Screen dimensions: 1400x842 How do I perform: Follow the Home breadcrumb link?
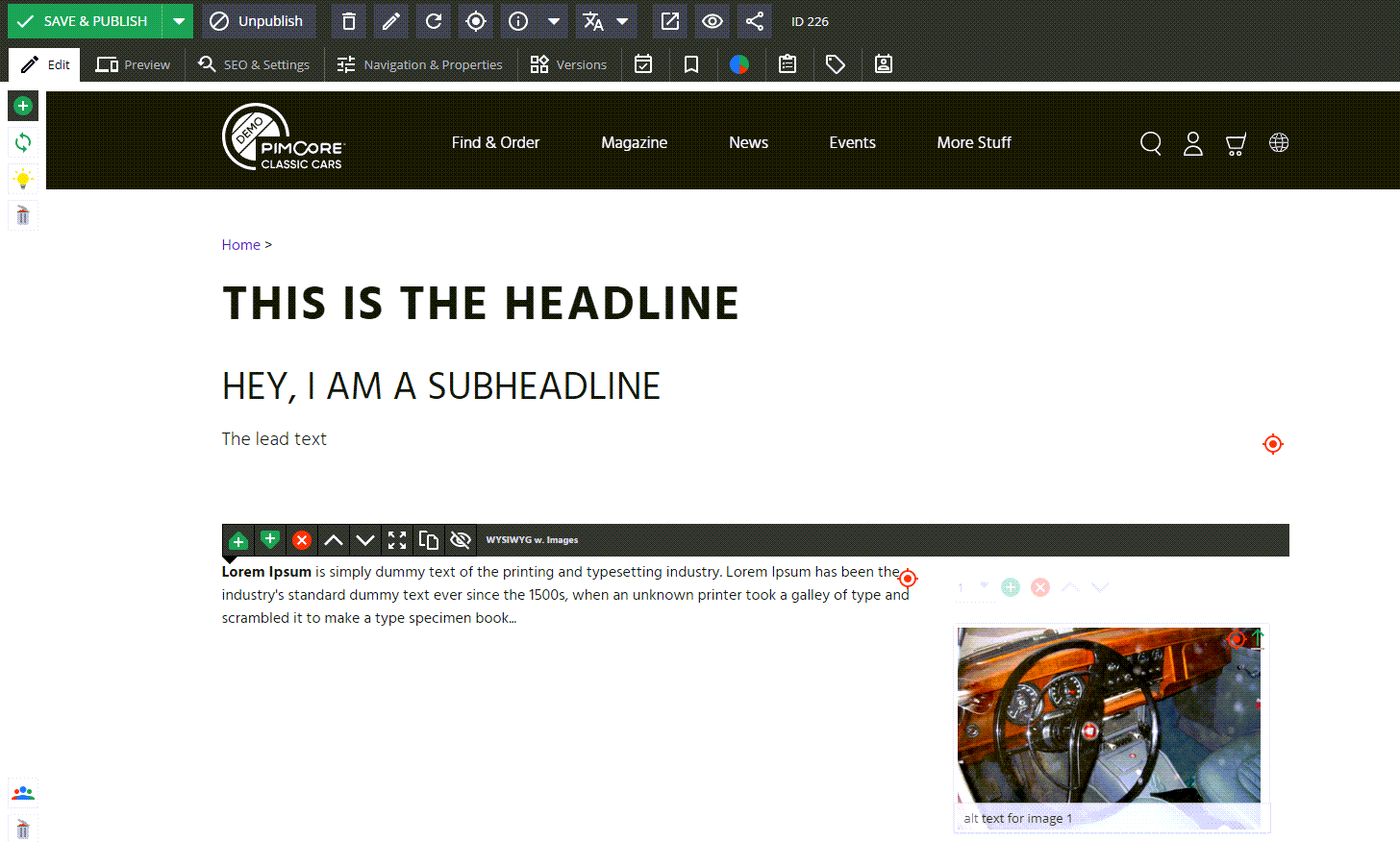(240, 245)
